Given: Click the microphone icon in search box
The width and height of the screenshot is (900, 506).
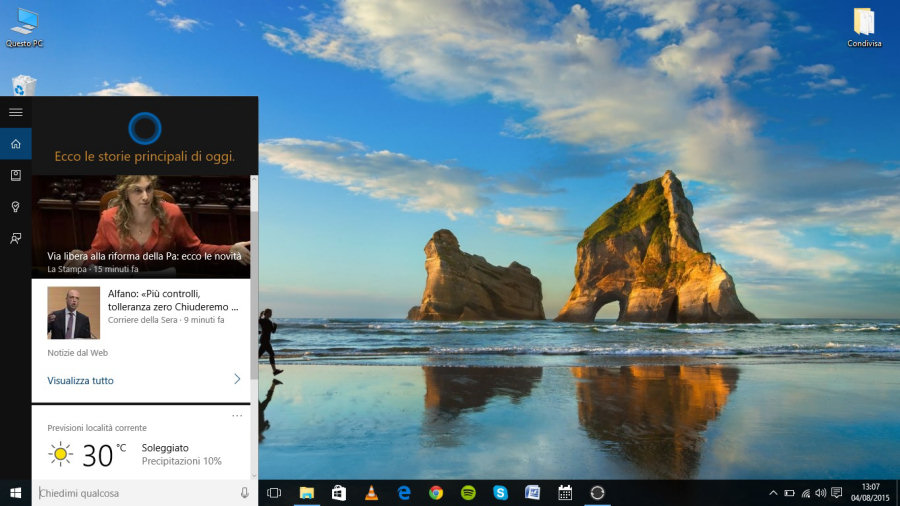Looking at the screenshot, I should 245,493.
